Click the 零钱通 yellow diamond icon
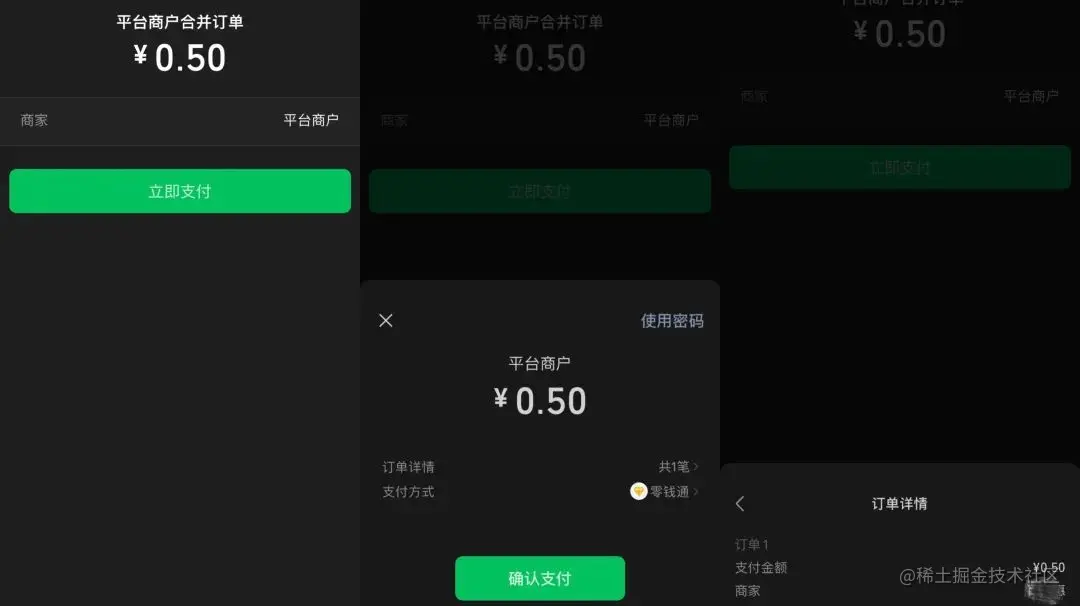The width and height of the screenshot is (1080, 606). click(x=638, y=491)
